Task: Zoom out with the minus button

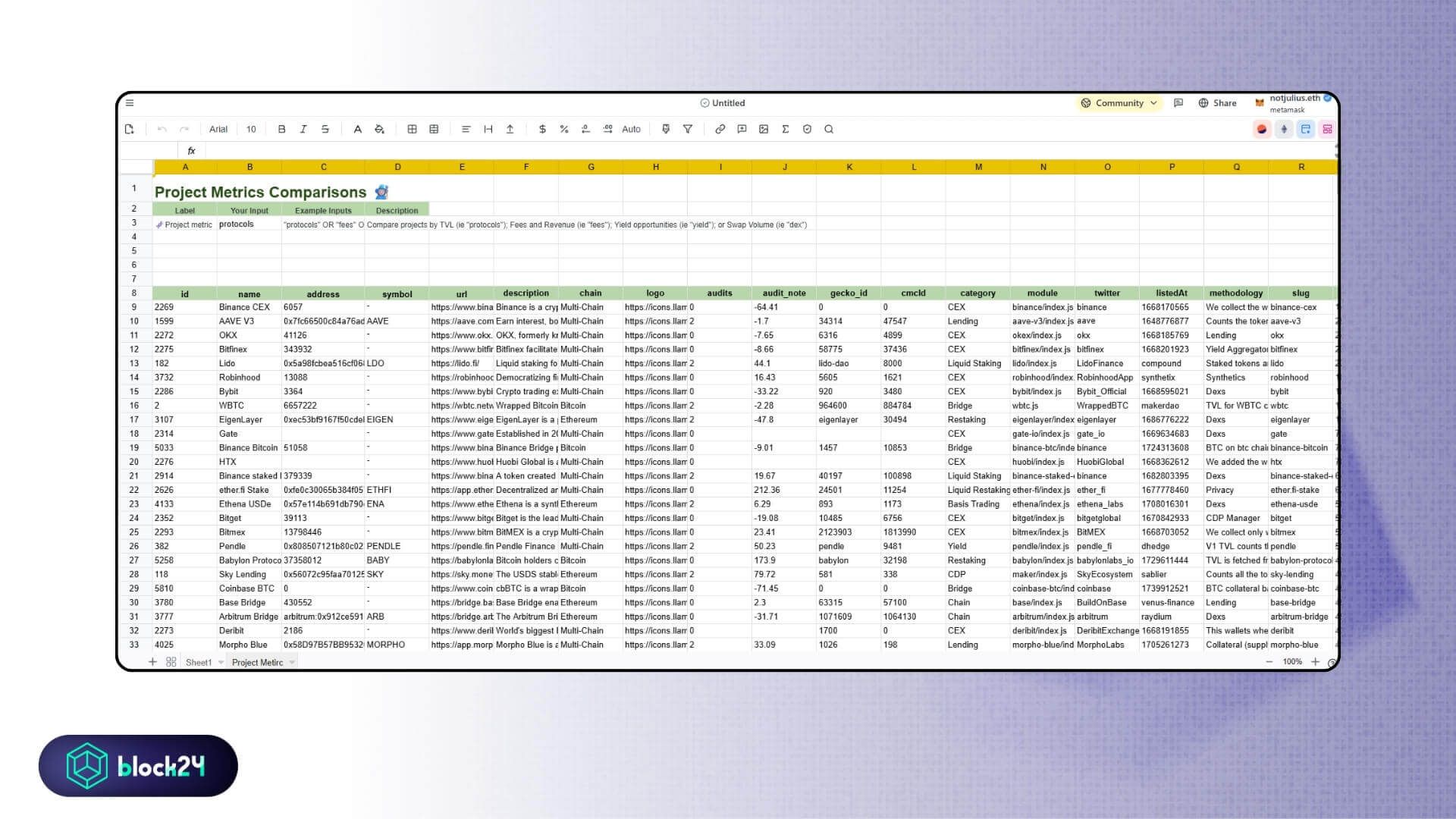Action: [x=1269, y=662]
